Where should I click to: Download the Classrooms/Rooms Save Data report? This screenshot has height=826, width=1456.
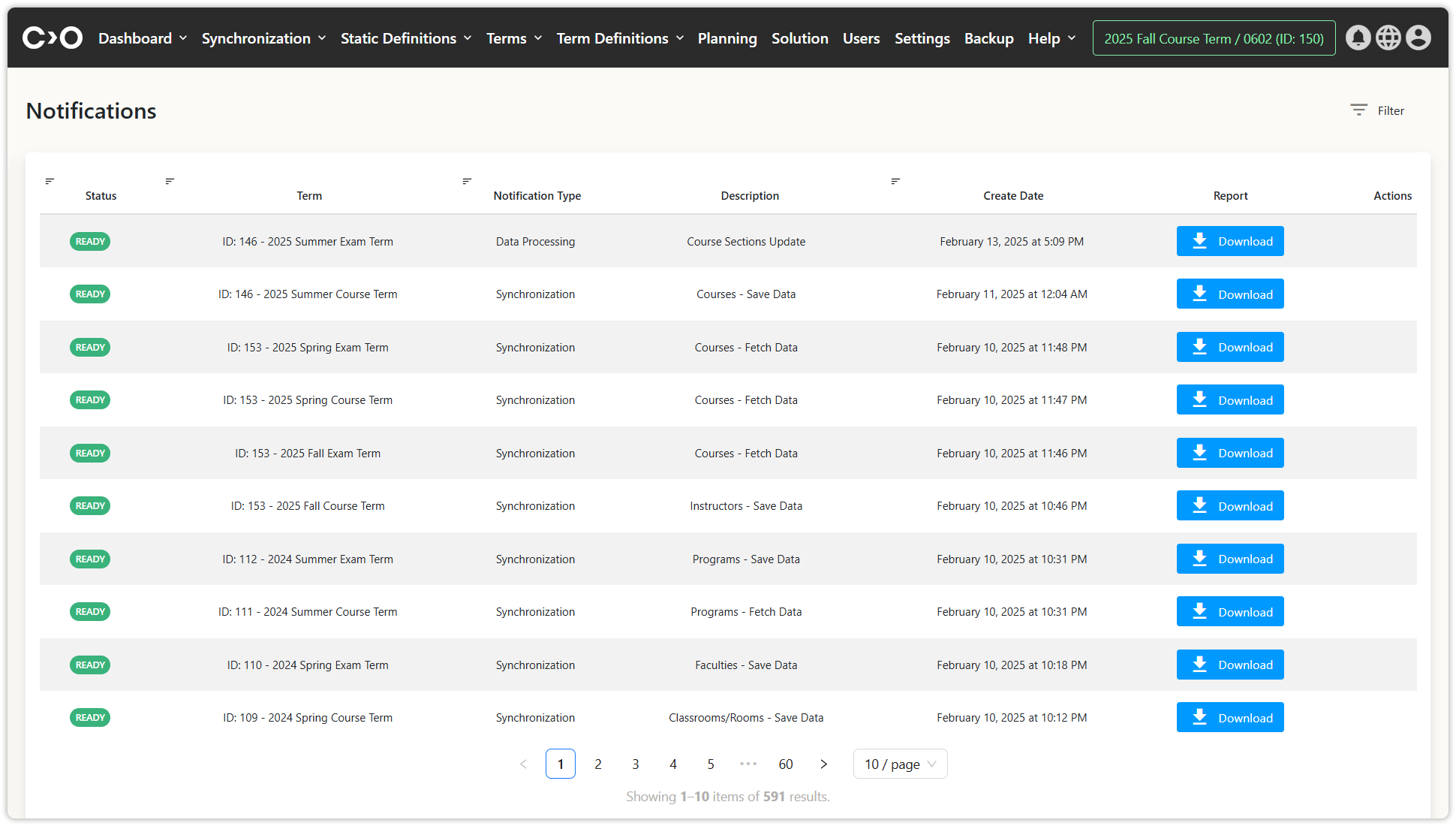[1229, 717]
